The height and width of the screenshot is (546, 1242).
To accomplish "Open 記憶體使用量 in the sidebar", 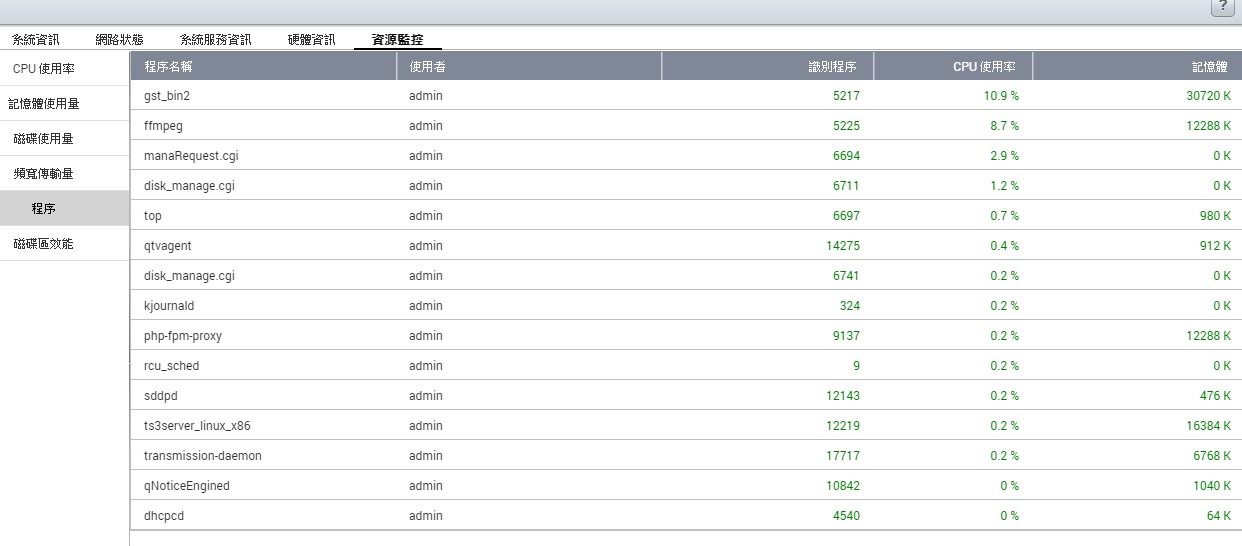I will [x=65, y=103].
